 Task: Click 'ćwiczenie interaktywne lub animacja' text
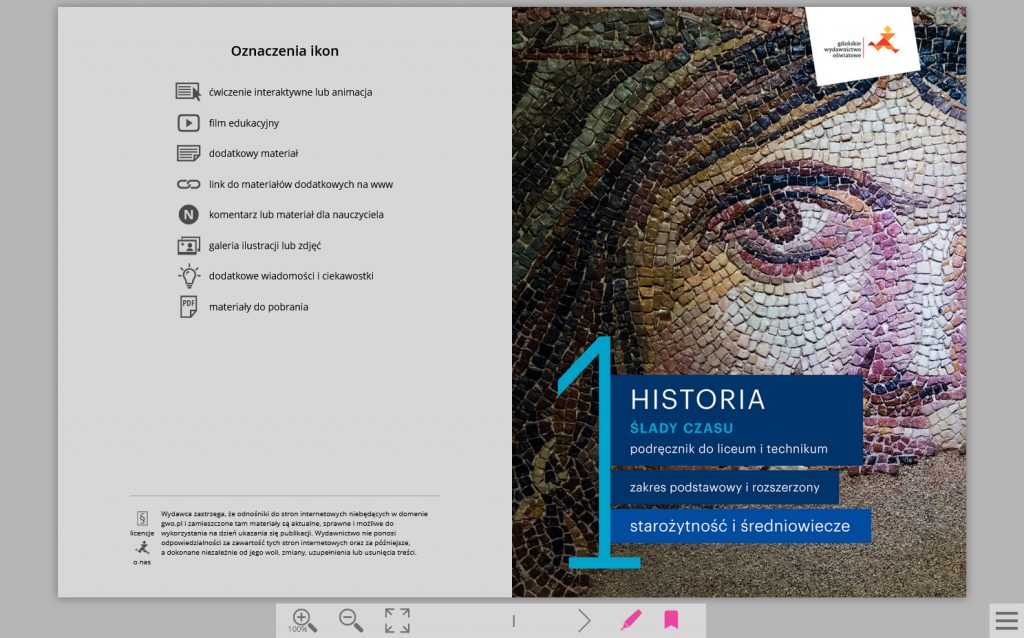(x=291, y=92)
